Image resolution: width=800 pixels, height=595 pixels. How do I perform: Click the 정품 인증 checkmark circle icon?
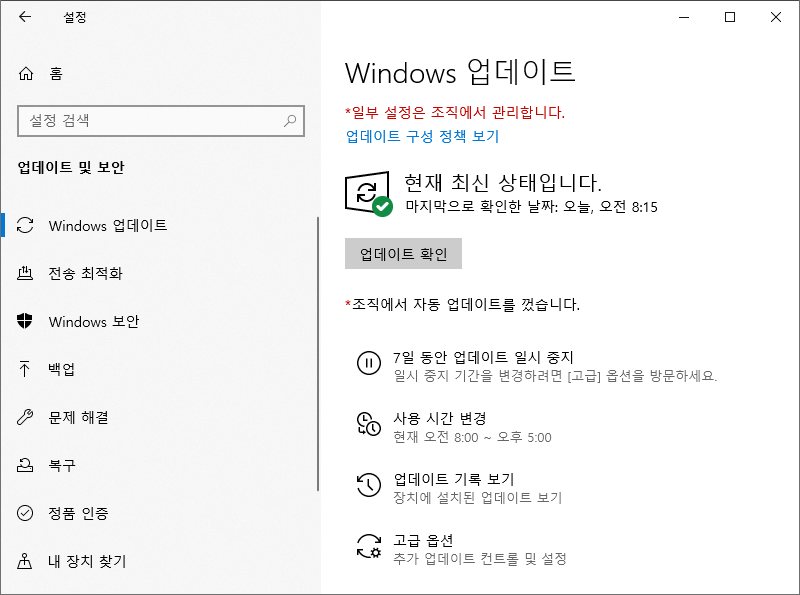tap(25, 513)
